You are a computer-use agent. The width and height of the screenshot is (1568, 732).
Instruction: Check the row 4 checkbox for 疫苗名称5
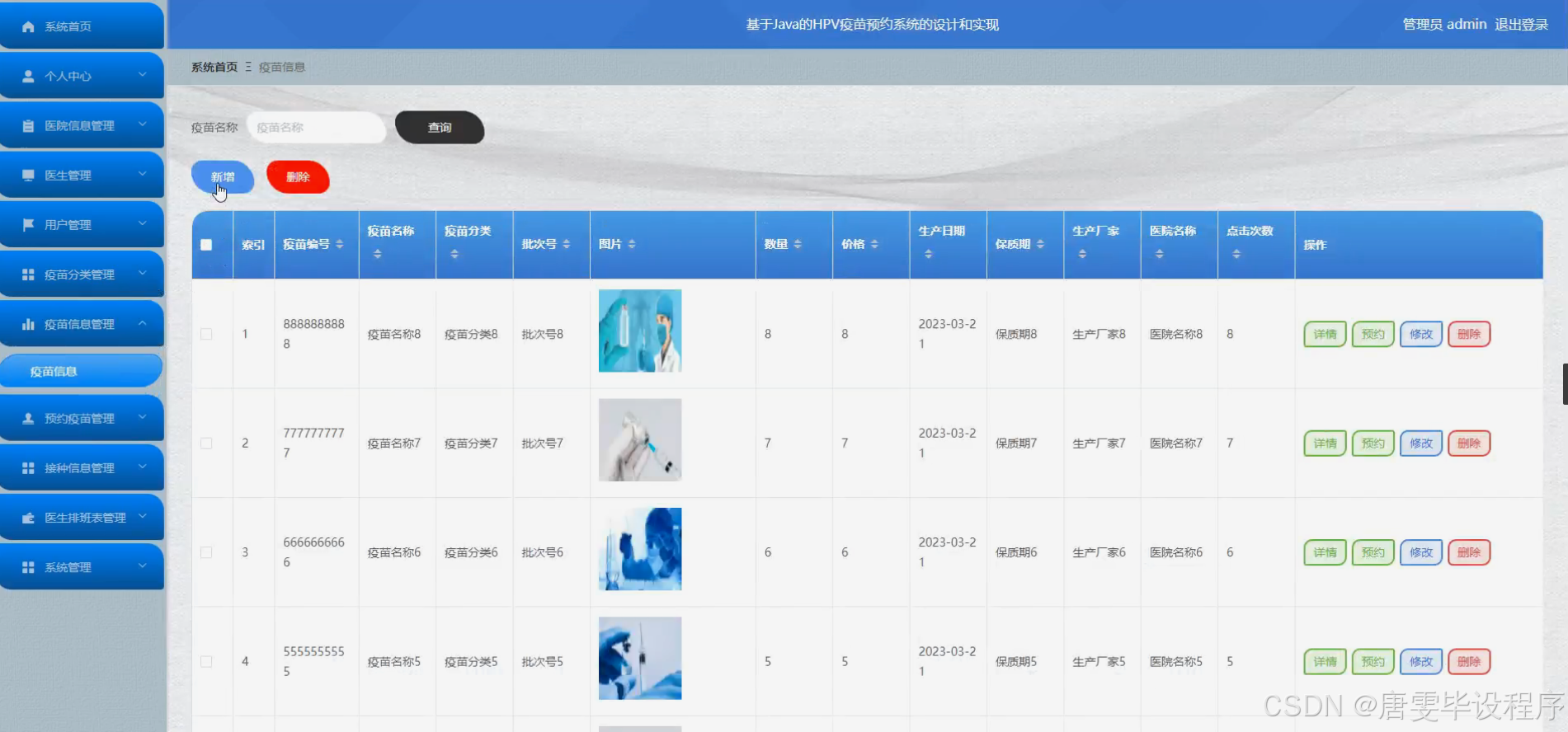click(206, 661)
